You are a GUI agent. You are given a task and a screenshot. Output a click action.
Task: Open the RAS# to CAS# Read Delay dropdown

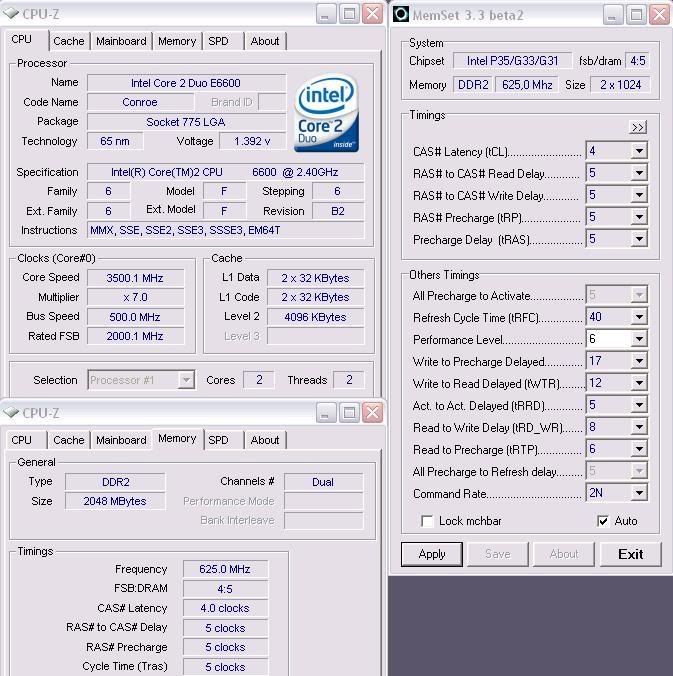point(639,173)
